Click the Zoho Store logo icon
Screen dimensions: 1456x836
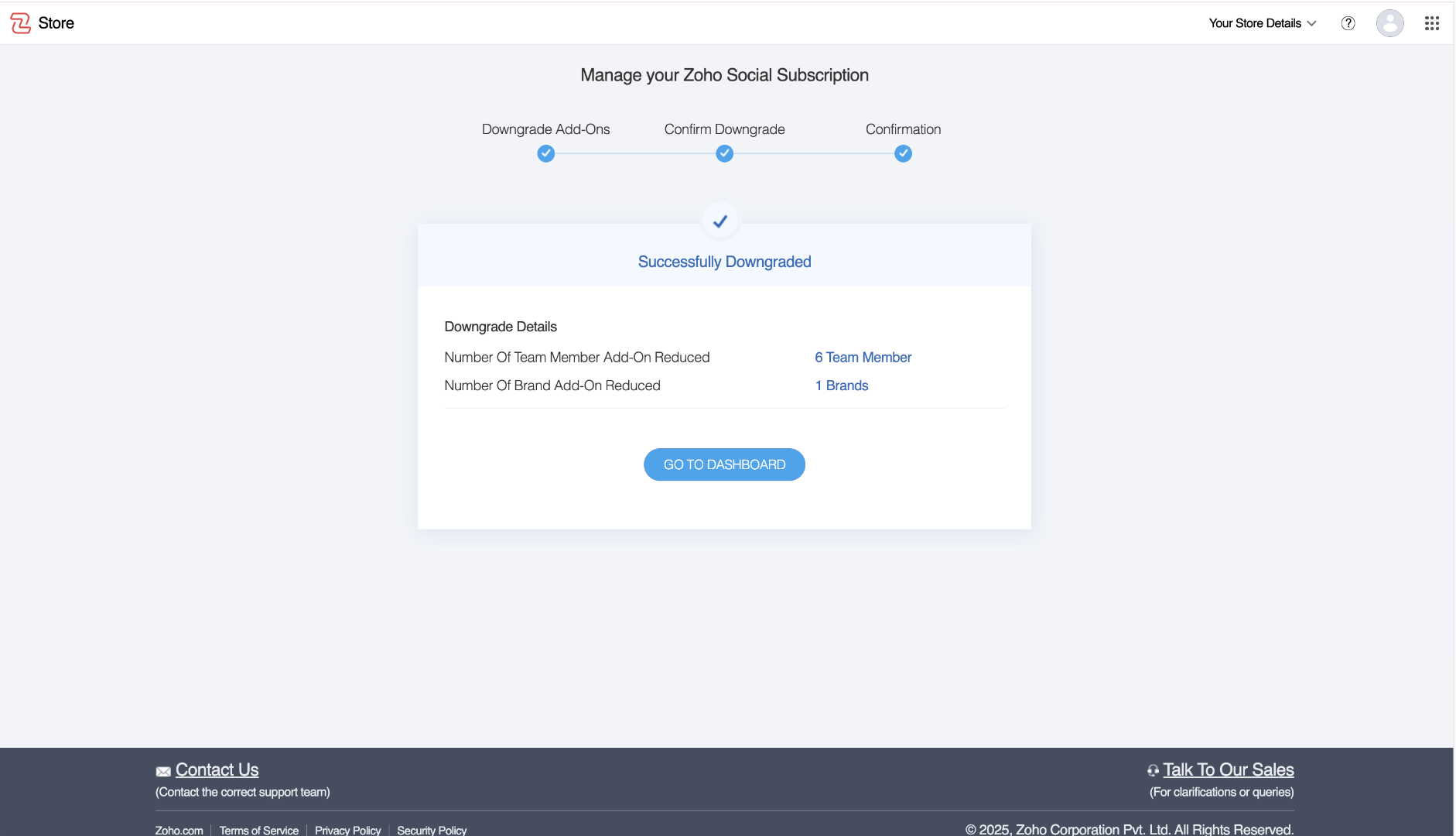21,23
